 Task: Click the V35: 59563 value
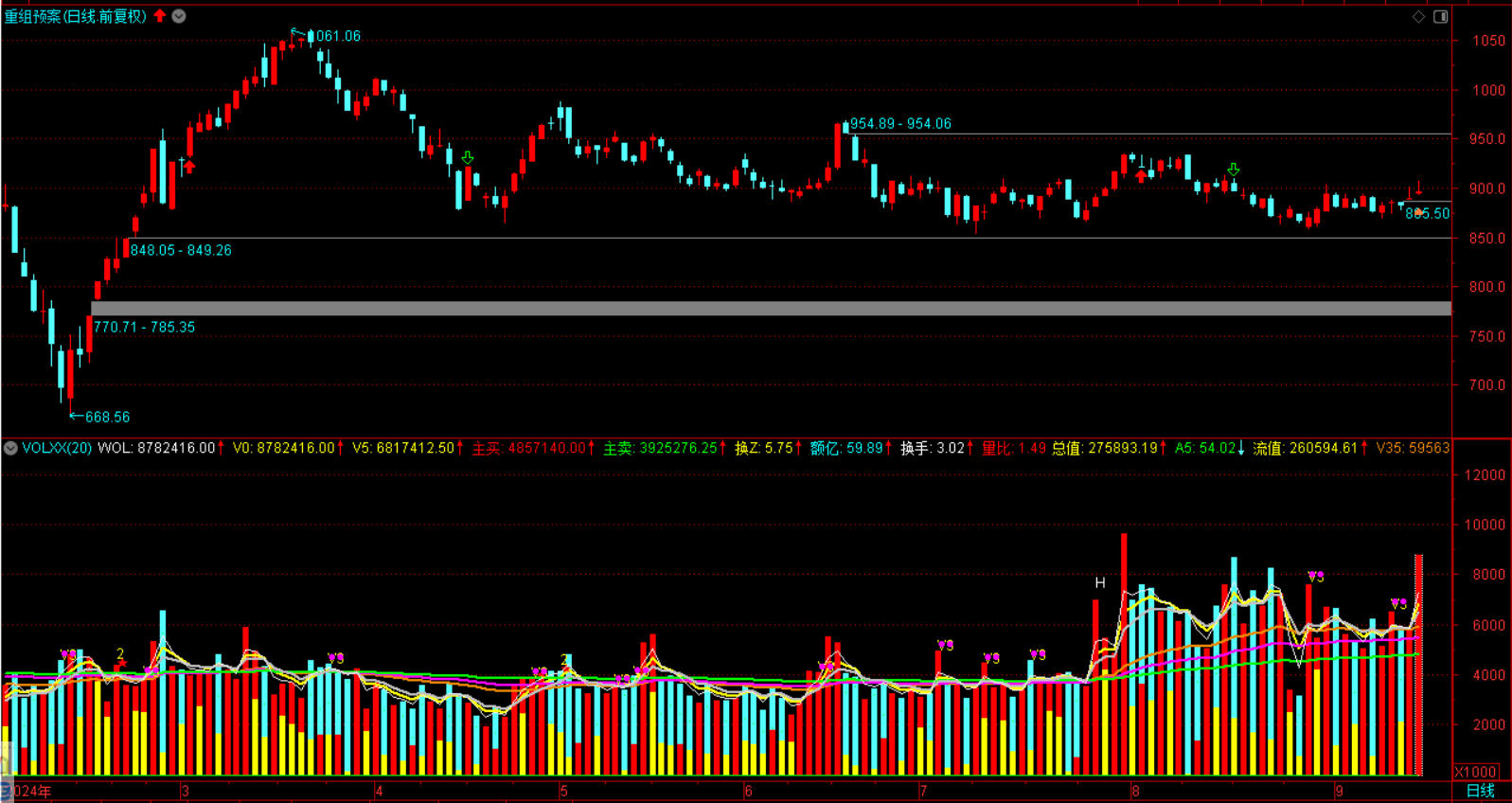(x=1413, y=448)
